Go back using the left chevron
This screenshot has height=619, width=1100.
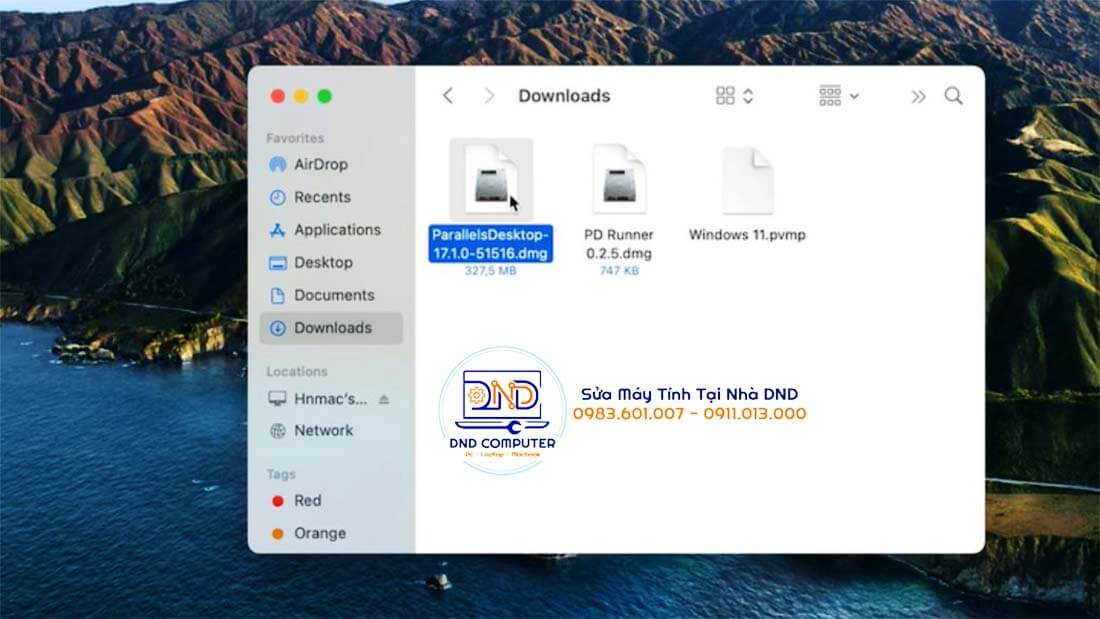tap(448, 95)
